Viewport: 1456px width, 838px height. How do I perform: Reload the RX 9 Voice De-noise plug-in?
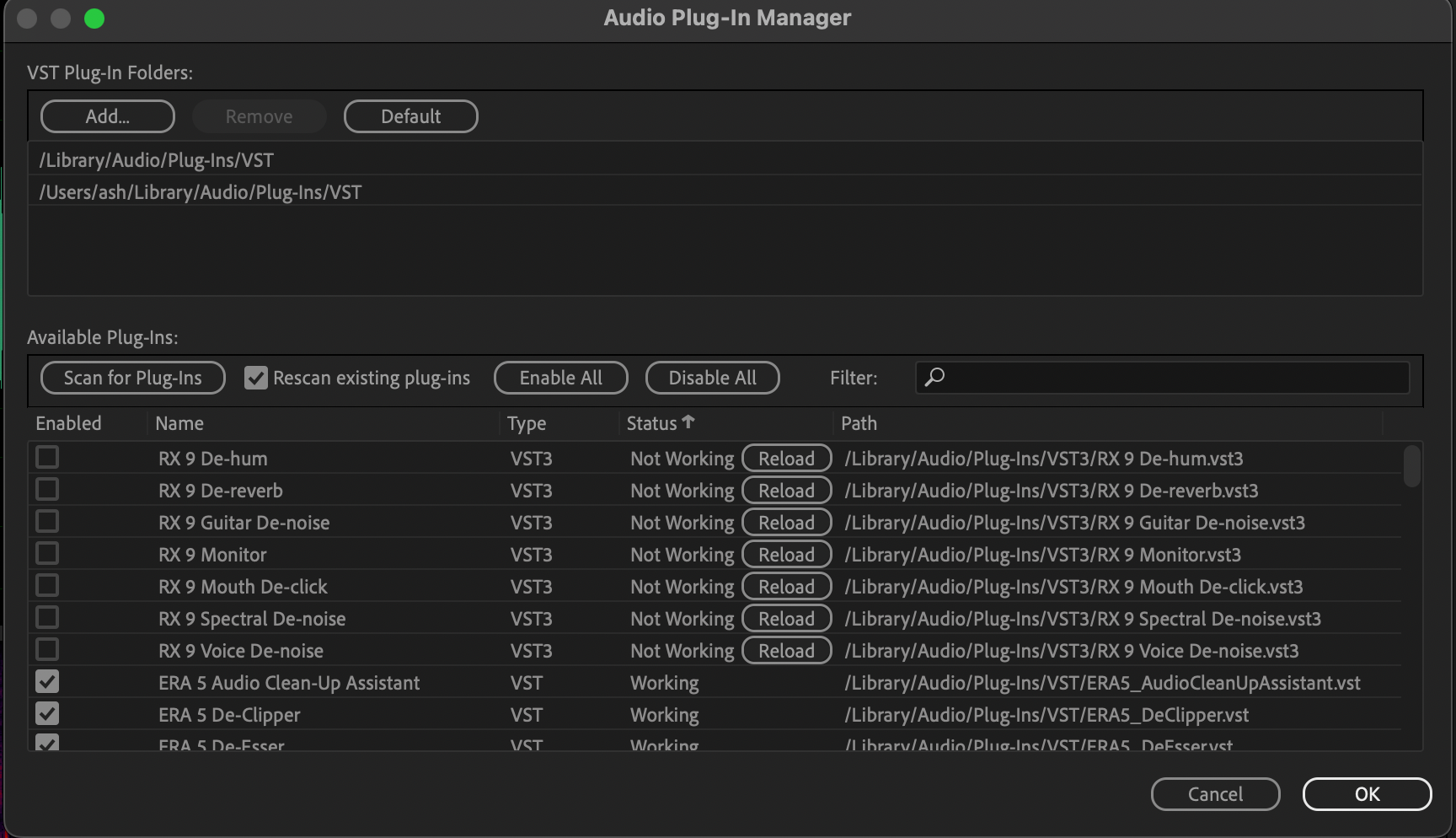787,651
